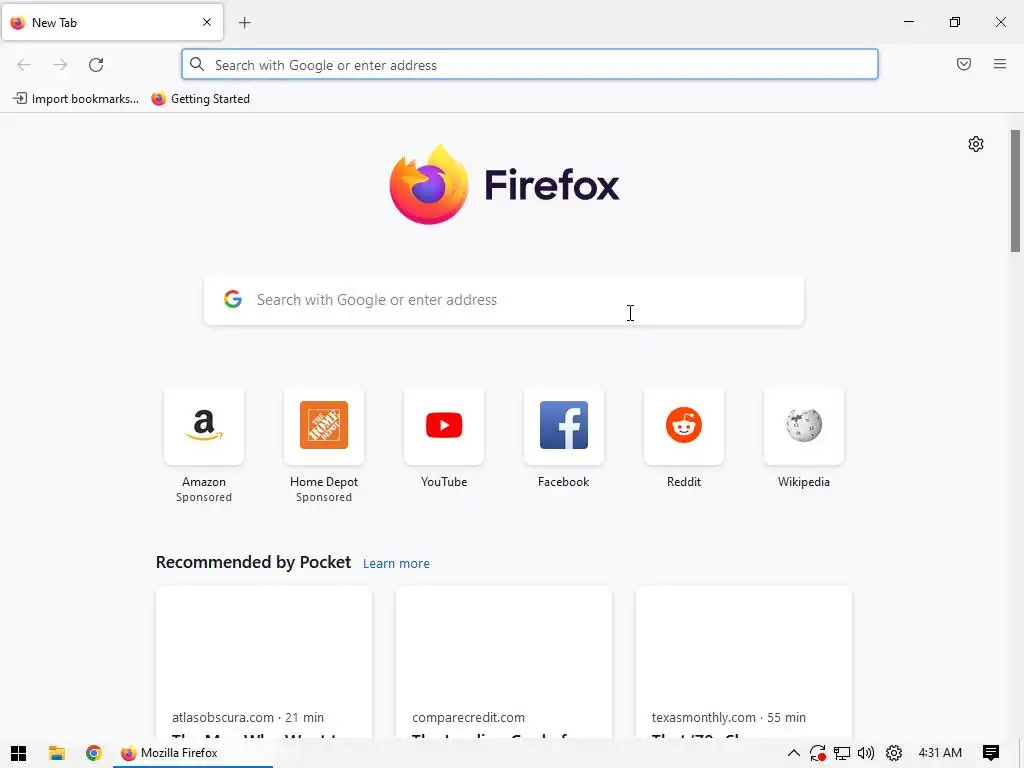Screen dimensions: 1024x768
Task: Click the sync update tray icon
Action: [x=818, y=753]
